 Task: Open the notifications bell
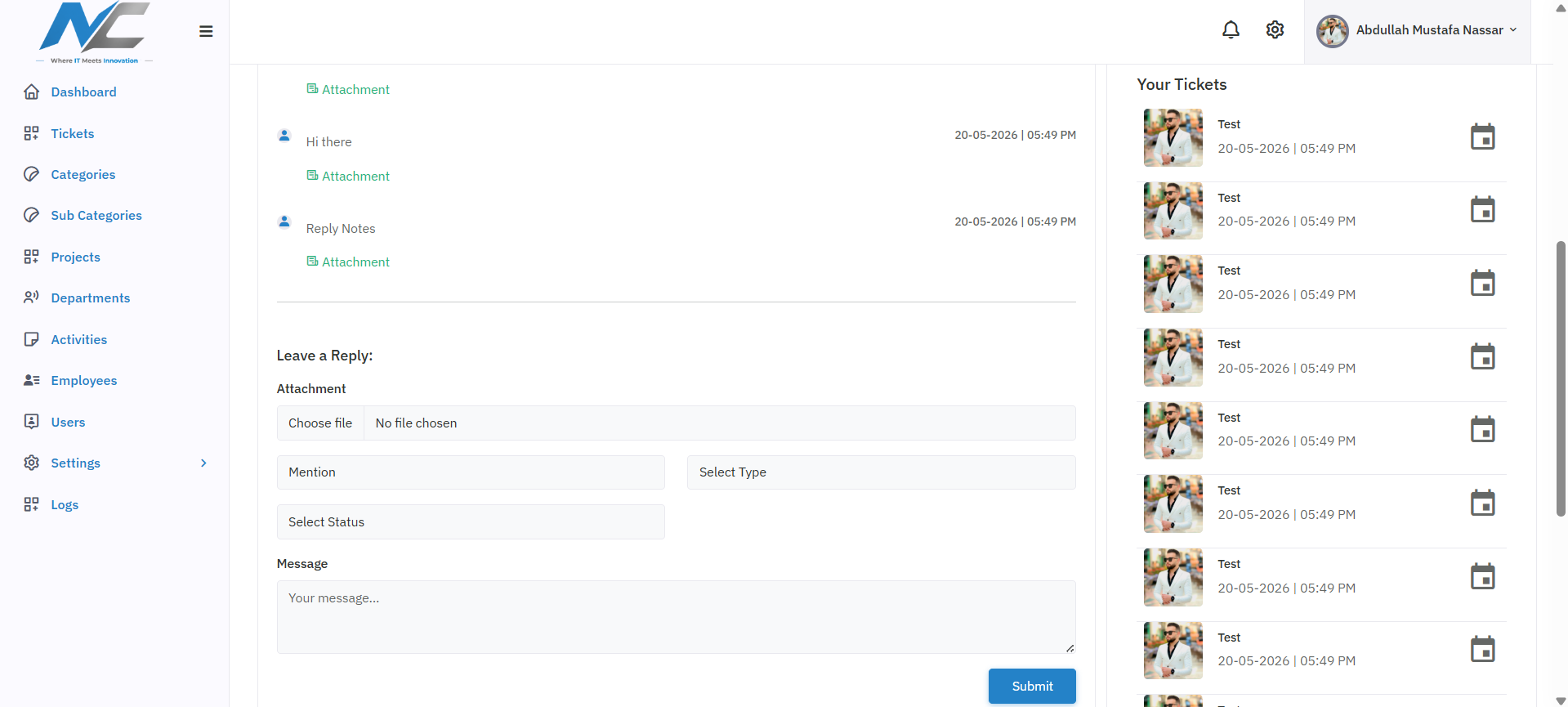[x=1231, y=30]
